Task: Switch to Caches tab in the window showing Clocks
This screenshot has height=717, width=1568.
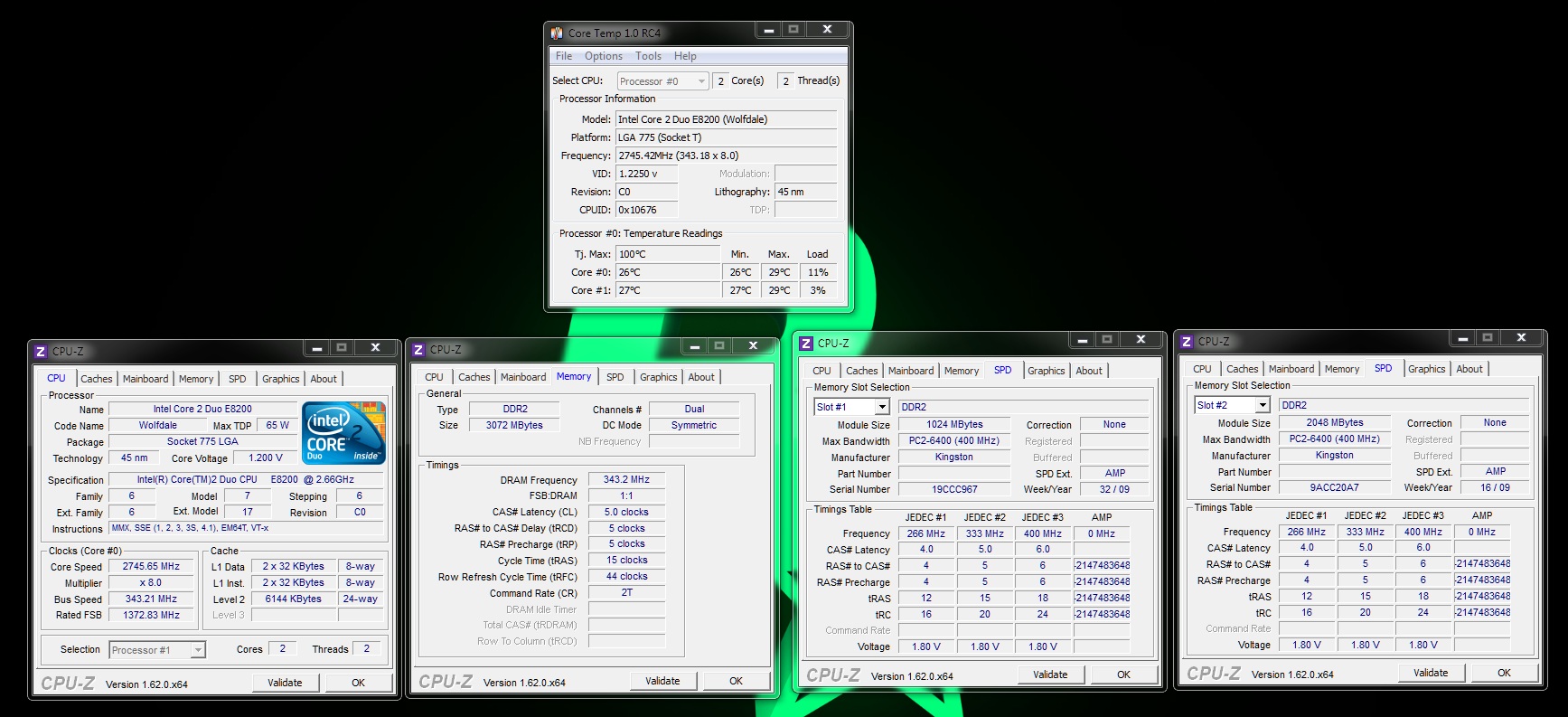Action: 97,379
